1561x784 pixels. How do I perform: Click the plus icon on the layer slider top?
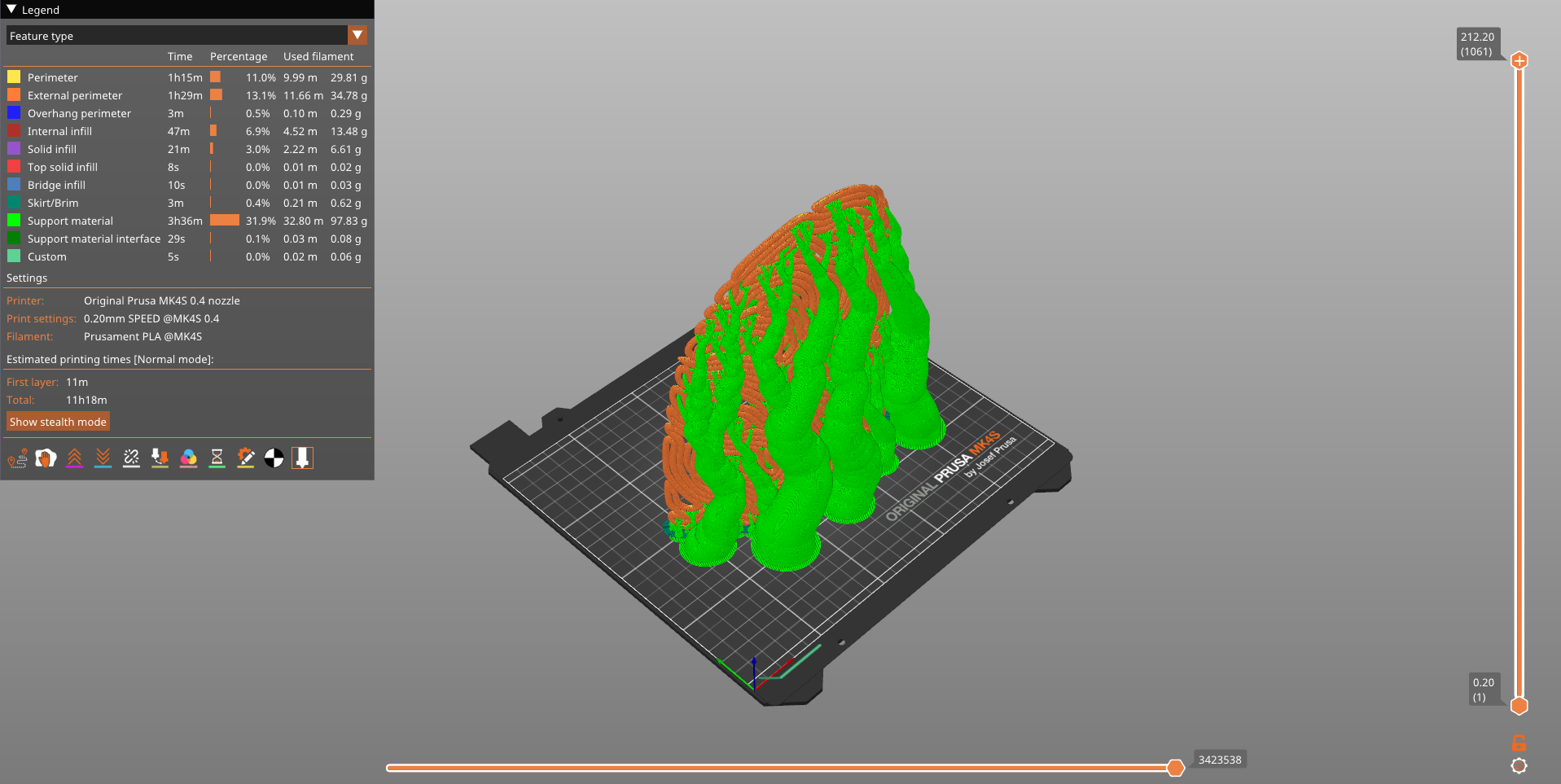(1519, 60)
